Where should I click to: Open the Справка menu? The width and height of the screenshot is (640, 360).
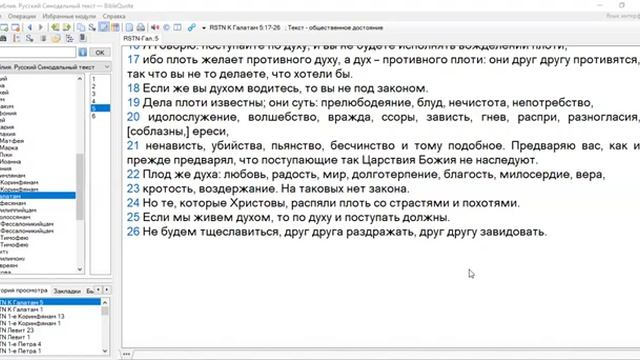tap(114, 16)
